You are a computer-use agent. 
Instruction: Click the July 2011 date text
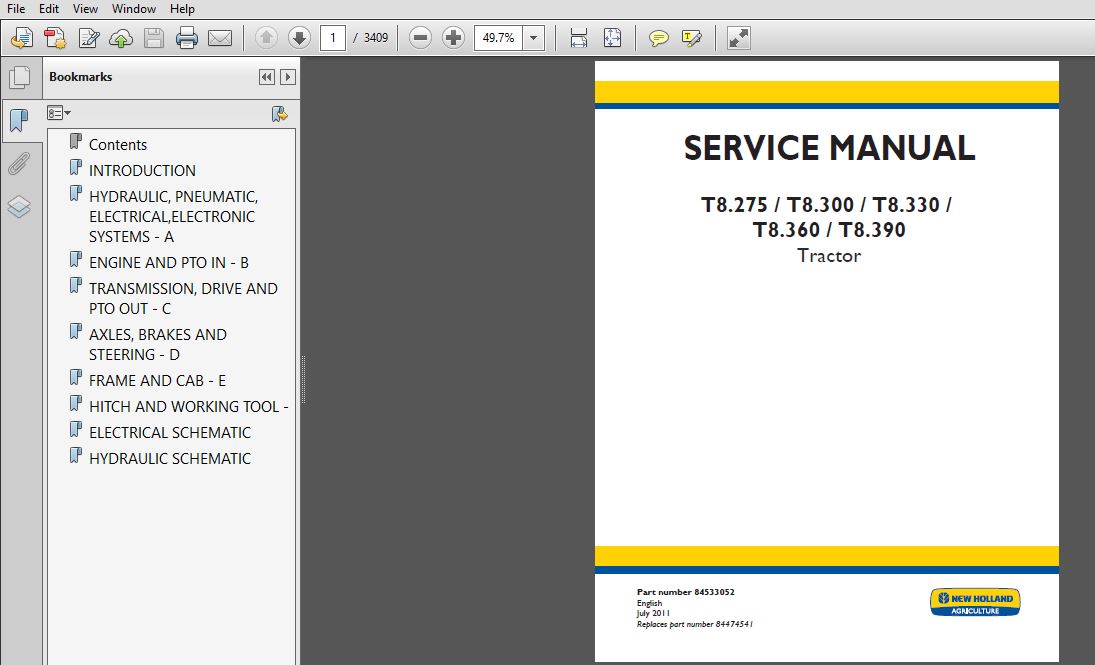[653, 613]
